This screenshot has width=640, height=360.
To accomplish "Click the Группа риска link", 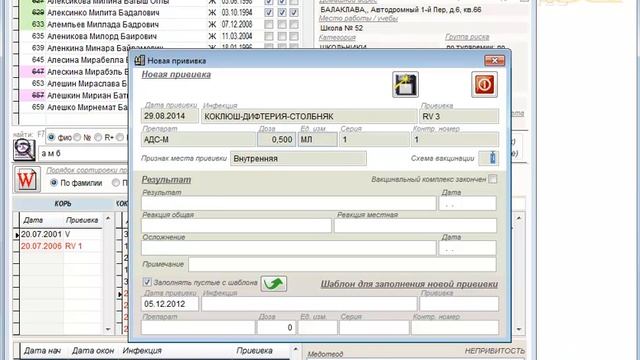I will point(467,37).
